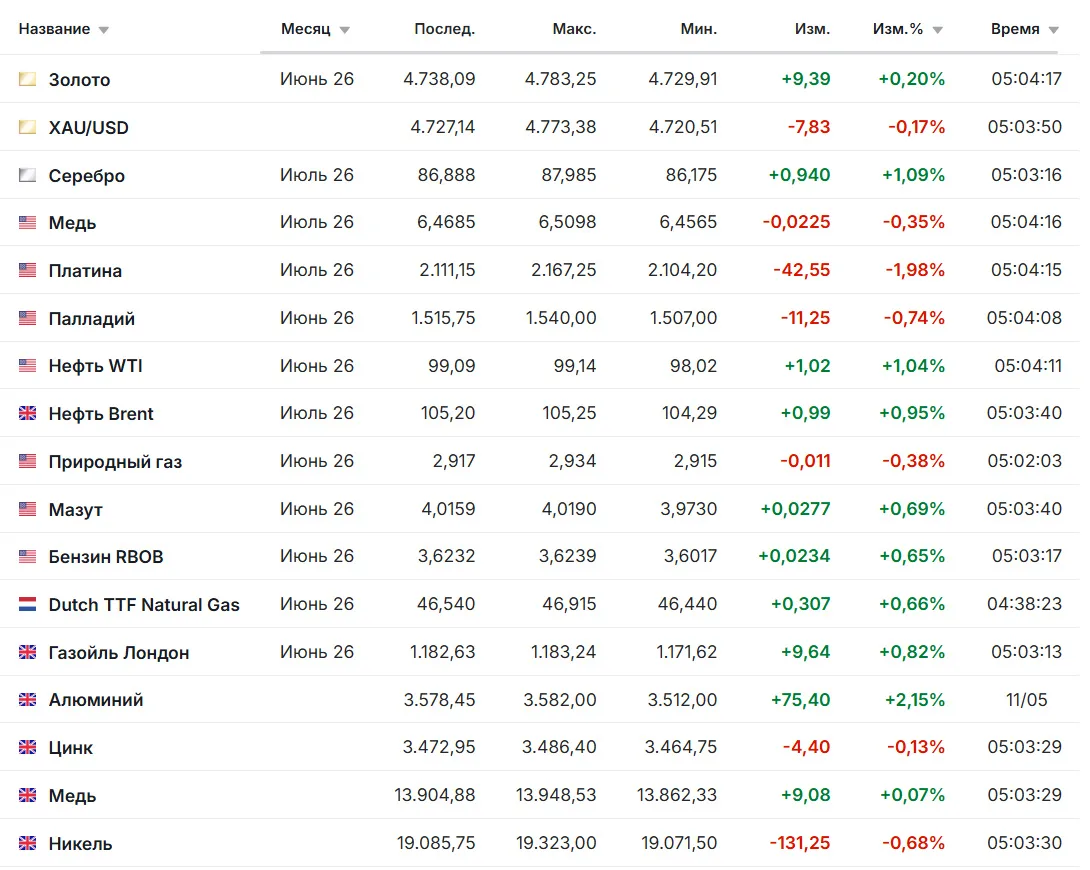Image resolution: width=1090 pixels, height=870 pixels.
Task: Click the UK flag next to Нефть Brent
Action: tap(27, 413)
